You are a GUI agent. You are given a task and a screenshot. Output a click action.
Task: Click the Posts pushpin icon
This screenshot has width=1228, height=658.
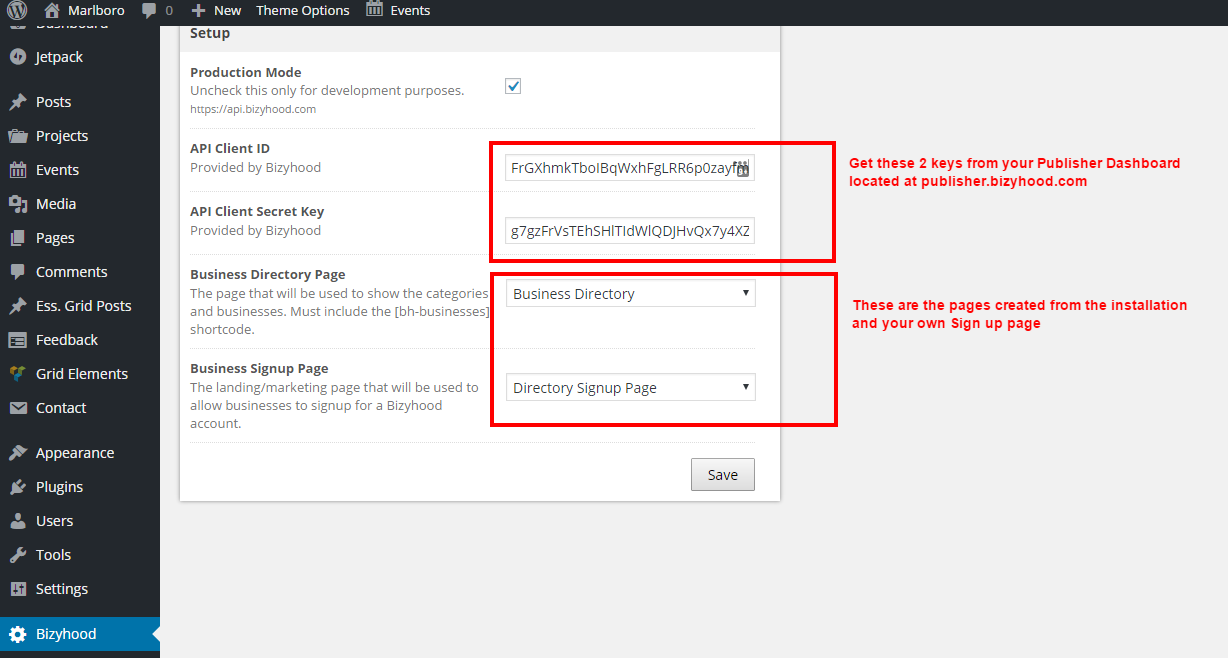[17, 102]
